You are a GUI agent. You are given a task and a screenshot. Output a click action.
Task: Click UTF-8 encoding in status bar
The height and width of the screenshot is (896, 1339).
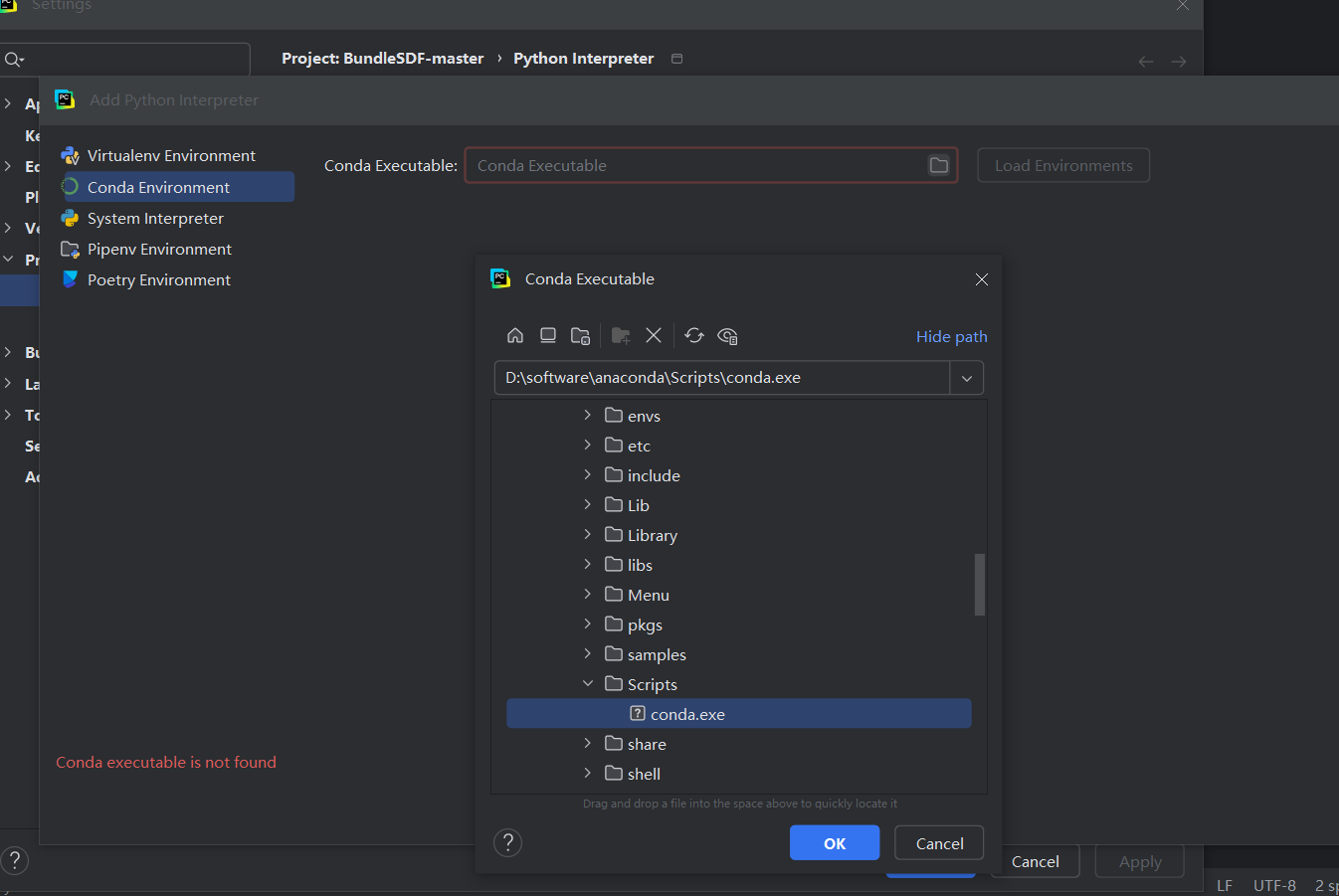coord(1274,885)
